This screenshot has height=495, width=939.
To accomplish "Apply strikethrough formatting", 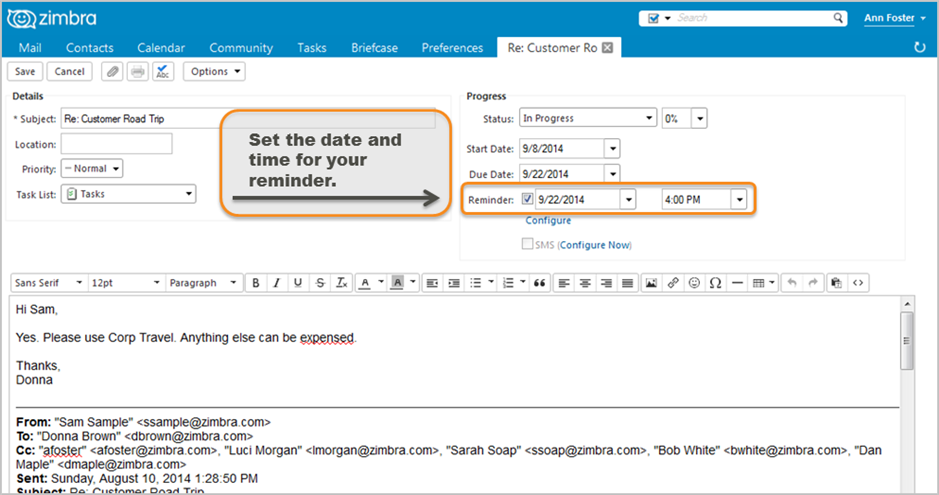I will point(320,283).
